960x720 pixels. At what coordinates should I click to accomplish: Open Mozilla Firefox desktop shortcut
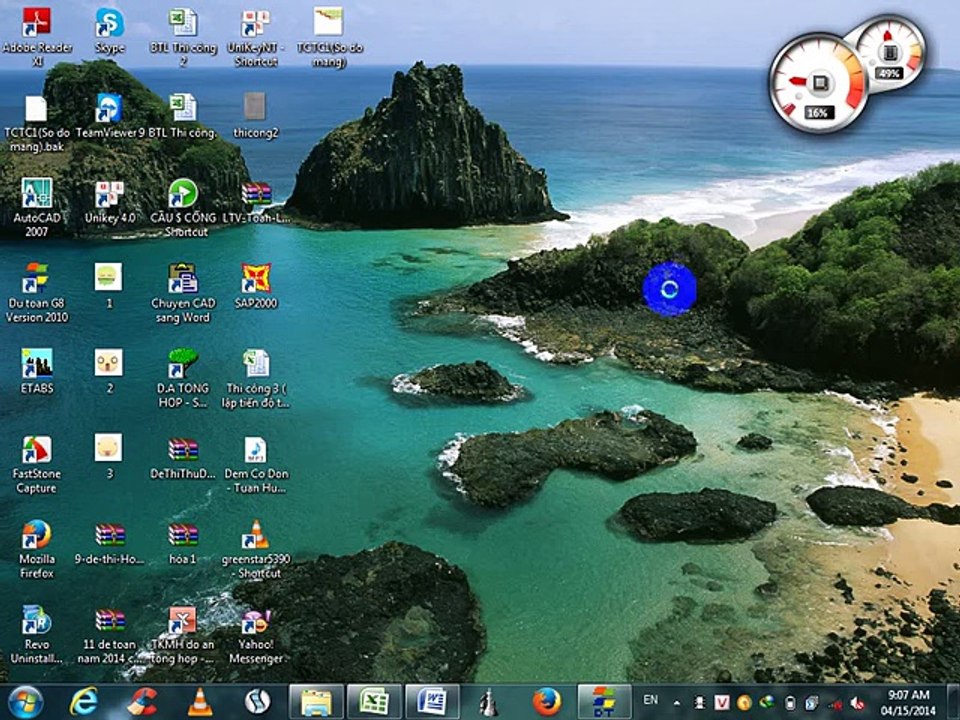37,534
